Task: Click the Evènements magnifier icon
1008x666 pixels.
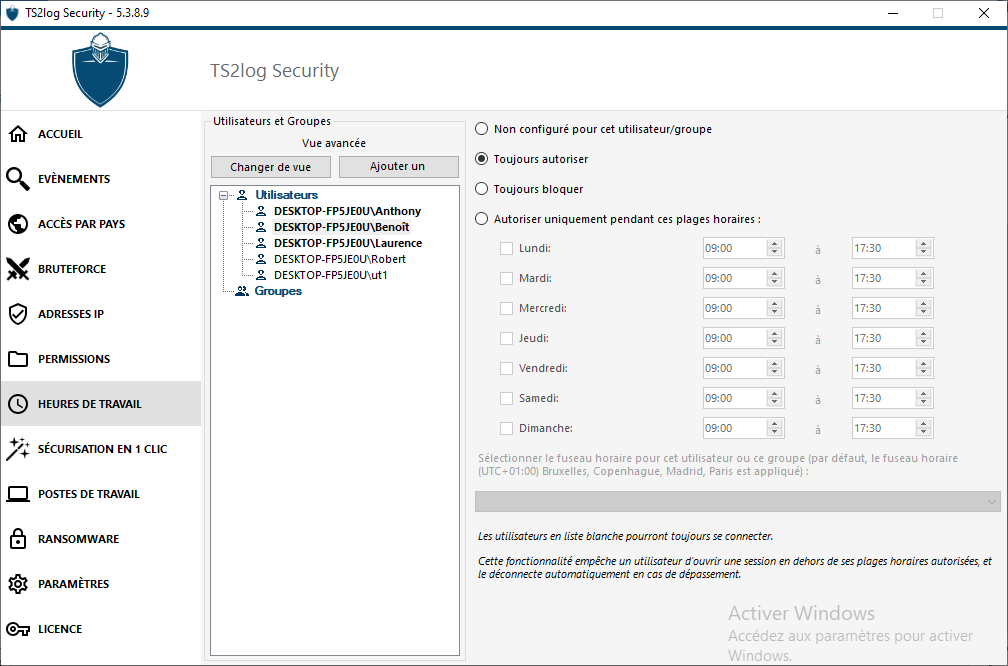Action: [x=18, y=179]
